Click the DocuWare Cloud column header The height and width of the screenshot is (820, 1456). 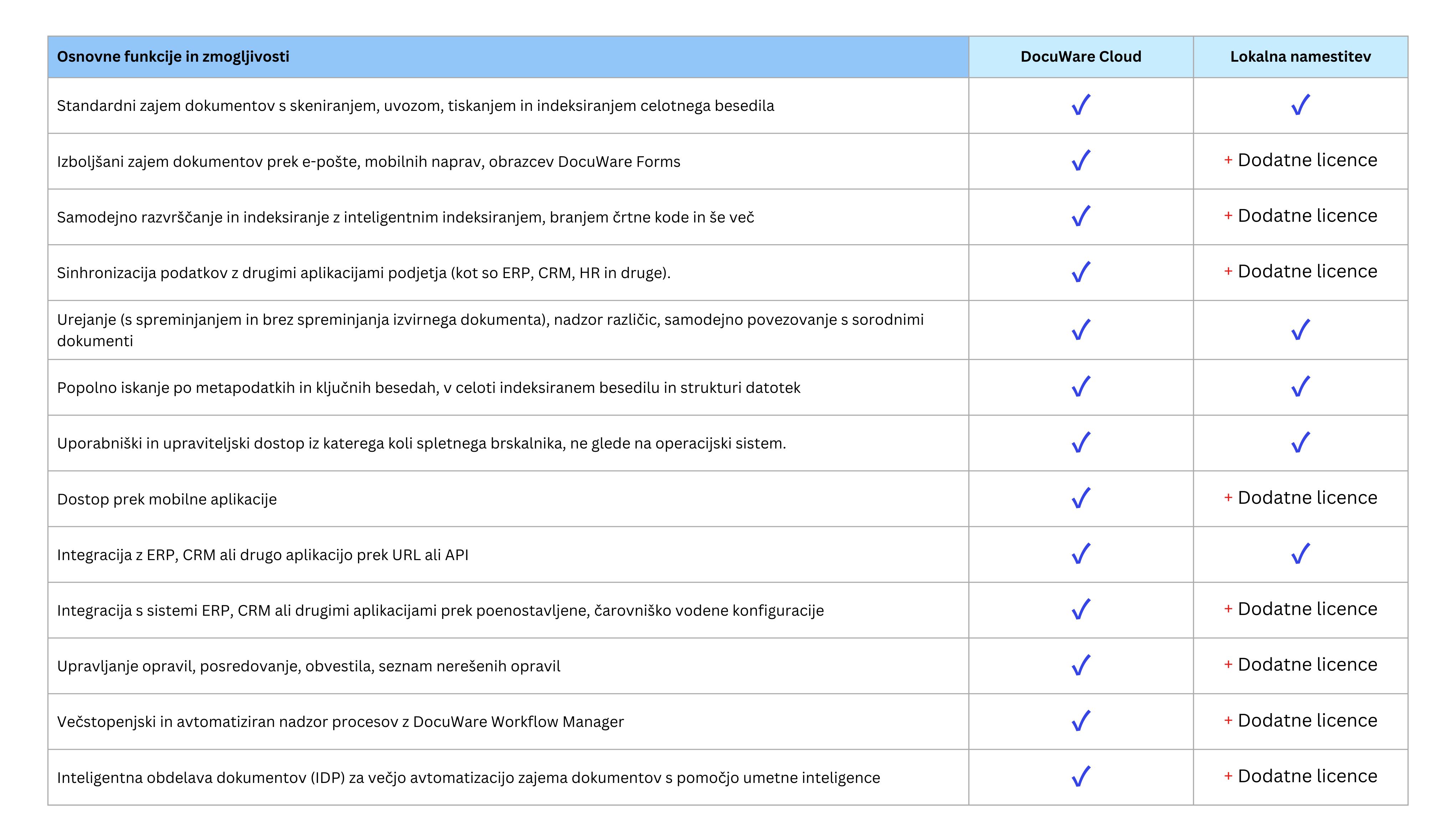point(1081,57)
